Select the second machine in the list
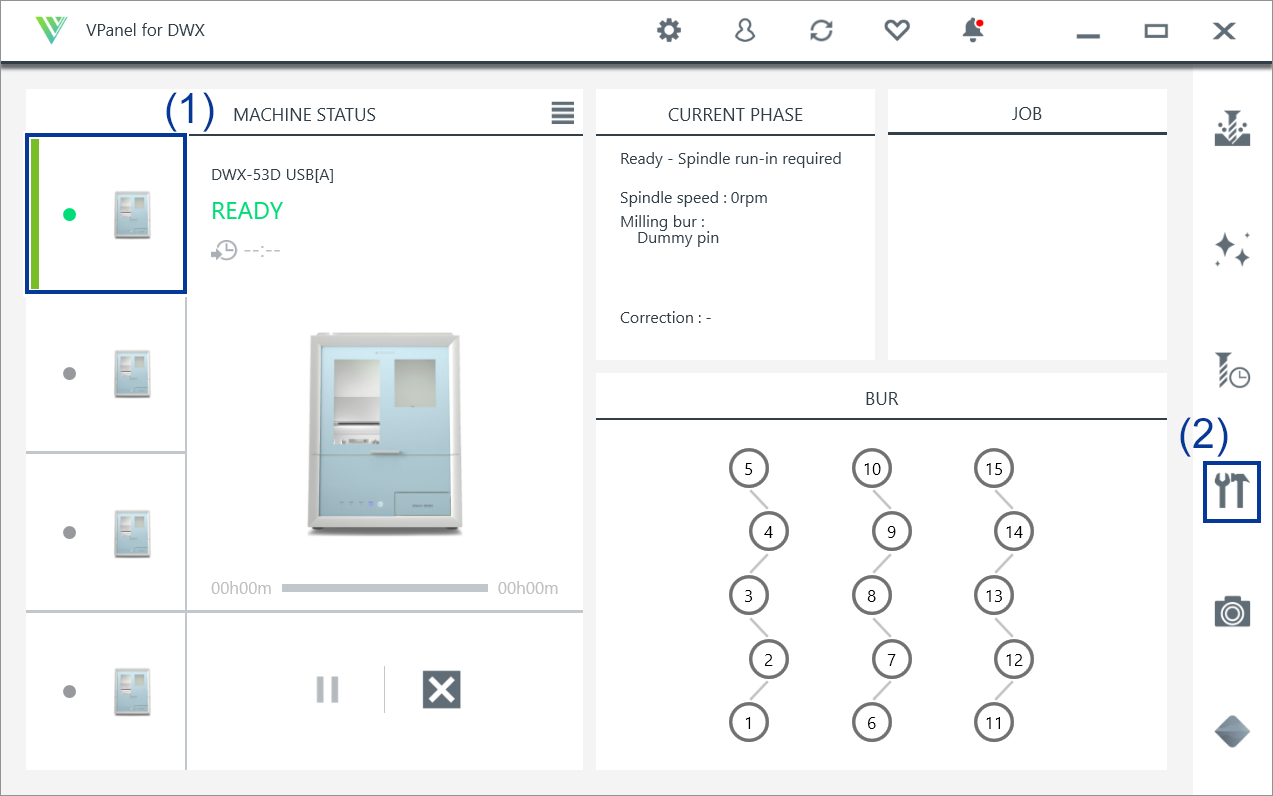Image resolution: width=1273 pixels, height=796 pixels. coord(106,374)
